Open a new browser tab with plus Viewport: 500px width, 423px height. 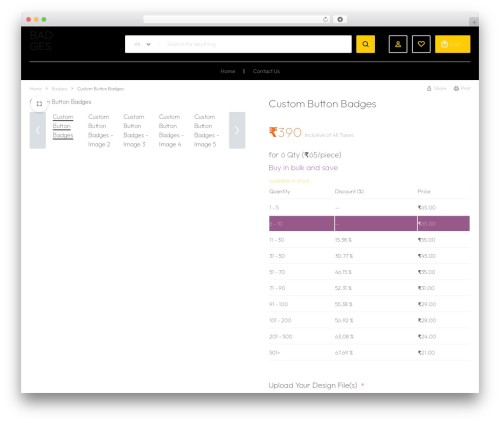[x=474, y=22]
